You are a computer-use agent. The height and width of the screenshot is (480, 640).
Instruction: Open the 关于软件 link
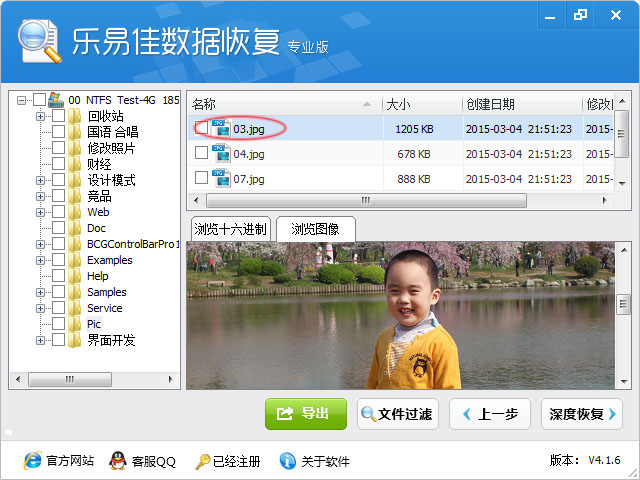click(x=325, y=461)
